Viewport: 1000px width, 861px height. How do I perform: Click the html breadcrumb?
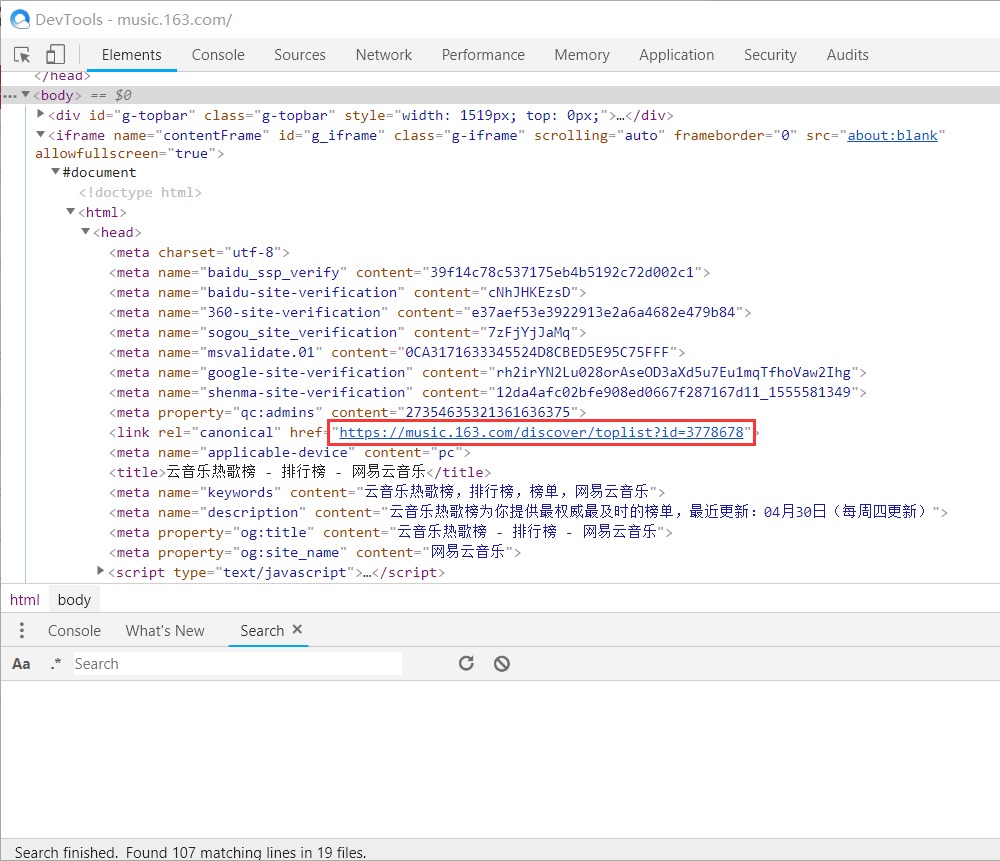25,600
